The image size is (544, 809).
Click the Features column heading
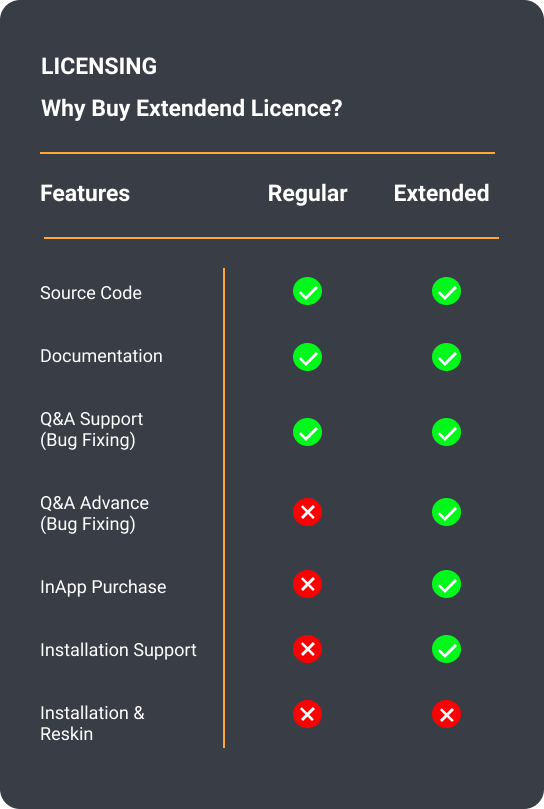[85, 193]
